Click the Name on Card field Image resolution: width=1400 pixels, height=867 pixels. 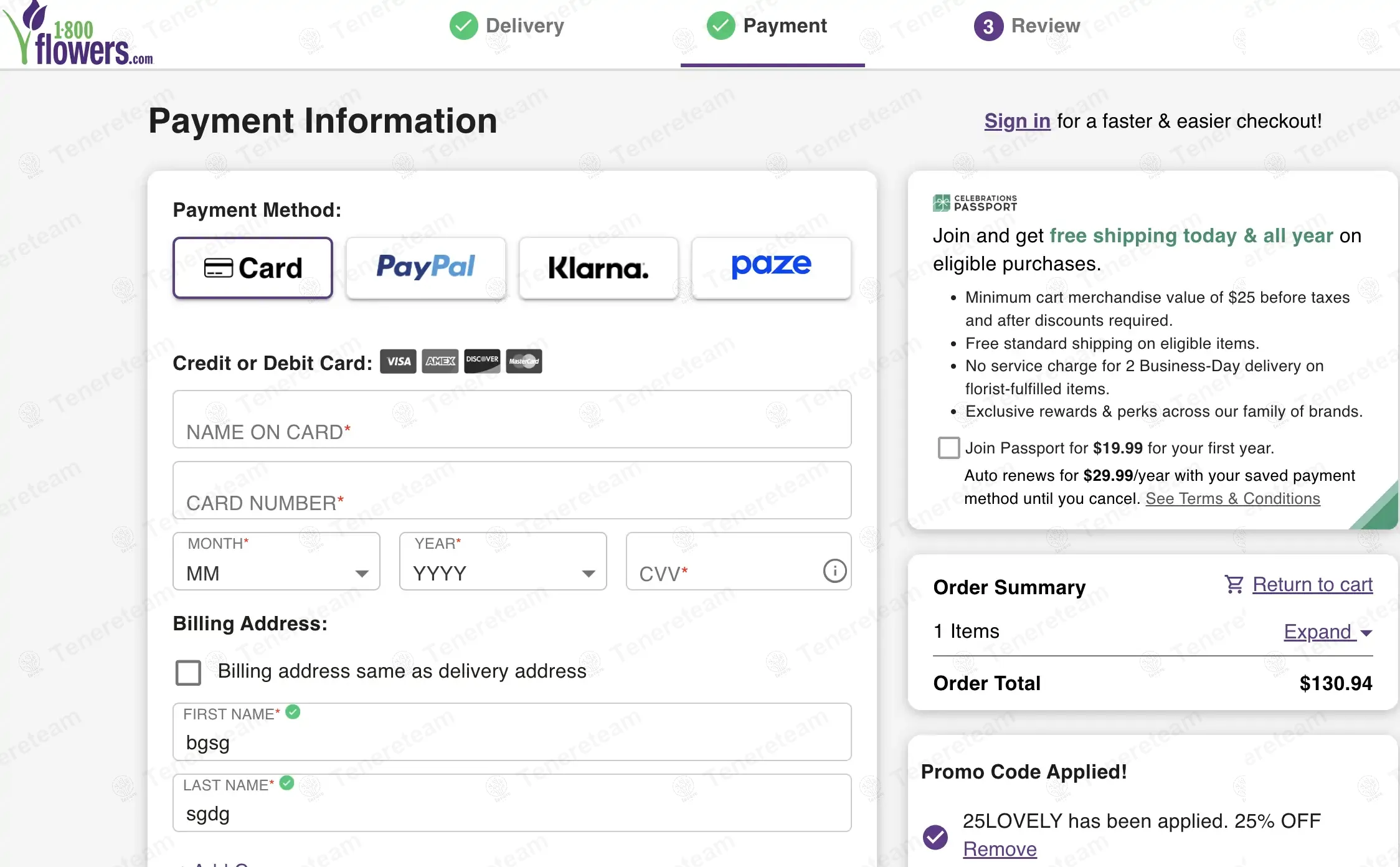tap(512, 420)
